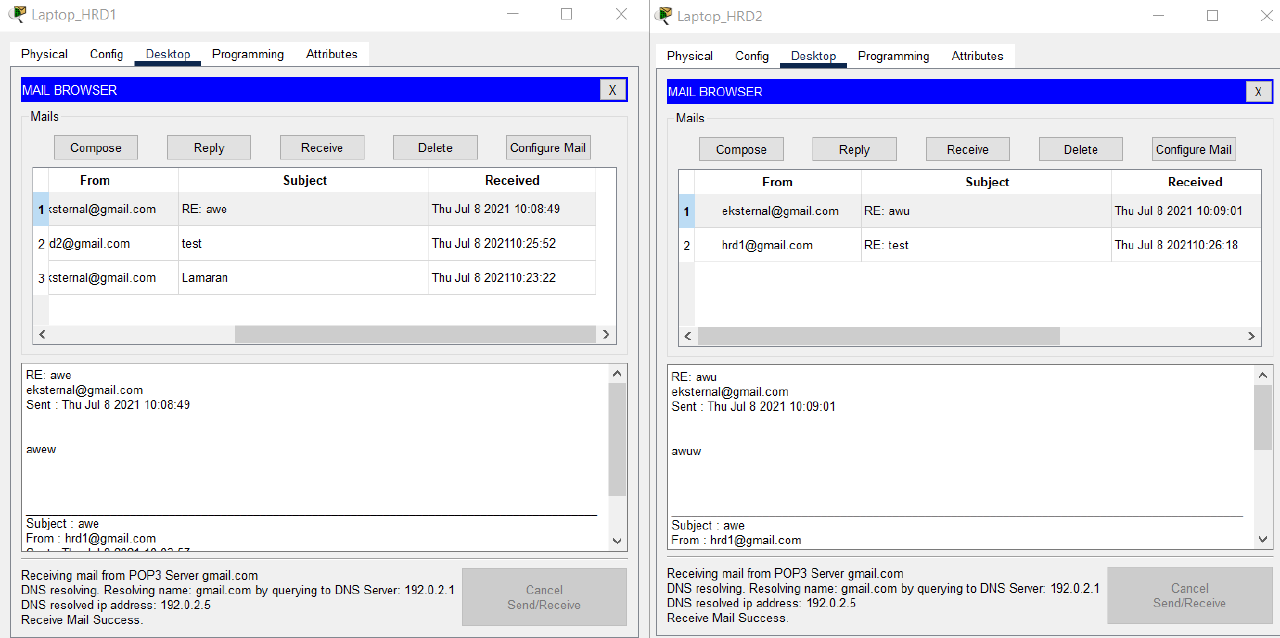
Task: Cancel Send/Receive on Laptop_HRD2
Action: [x=1189, y=596]
